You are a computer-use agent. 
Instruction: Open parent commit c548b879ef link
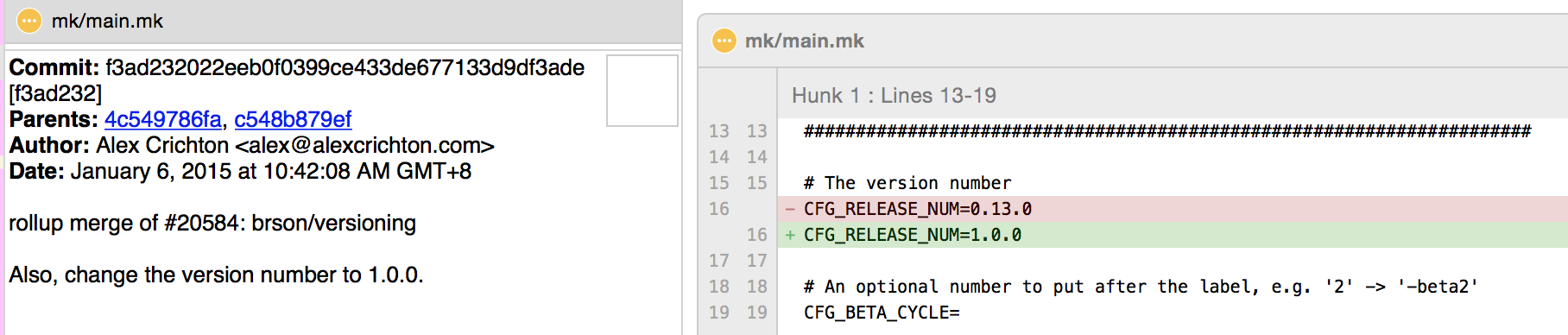pyautogui.click(x=293, y=119)
